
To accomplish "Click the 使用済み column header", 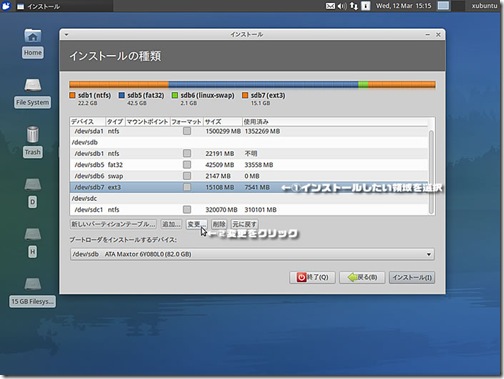I will point(335,122).
